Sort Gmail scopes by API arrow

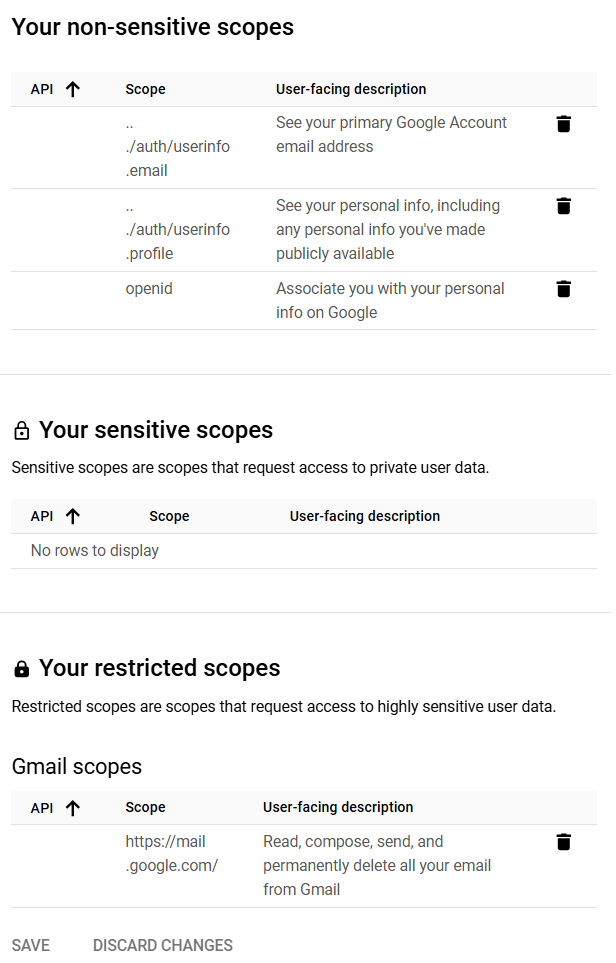point(72,807)
